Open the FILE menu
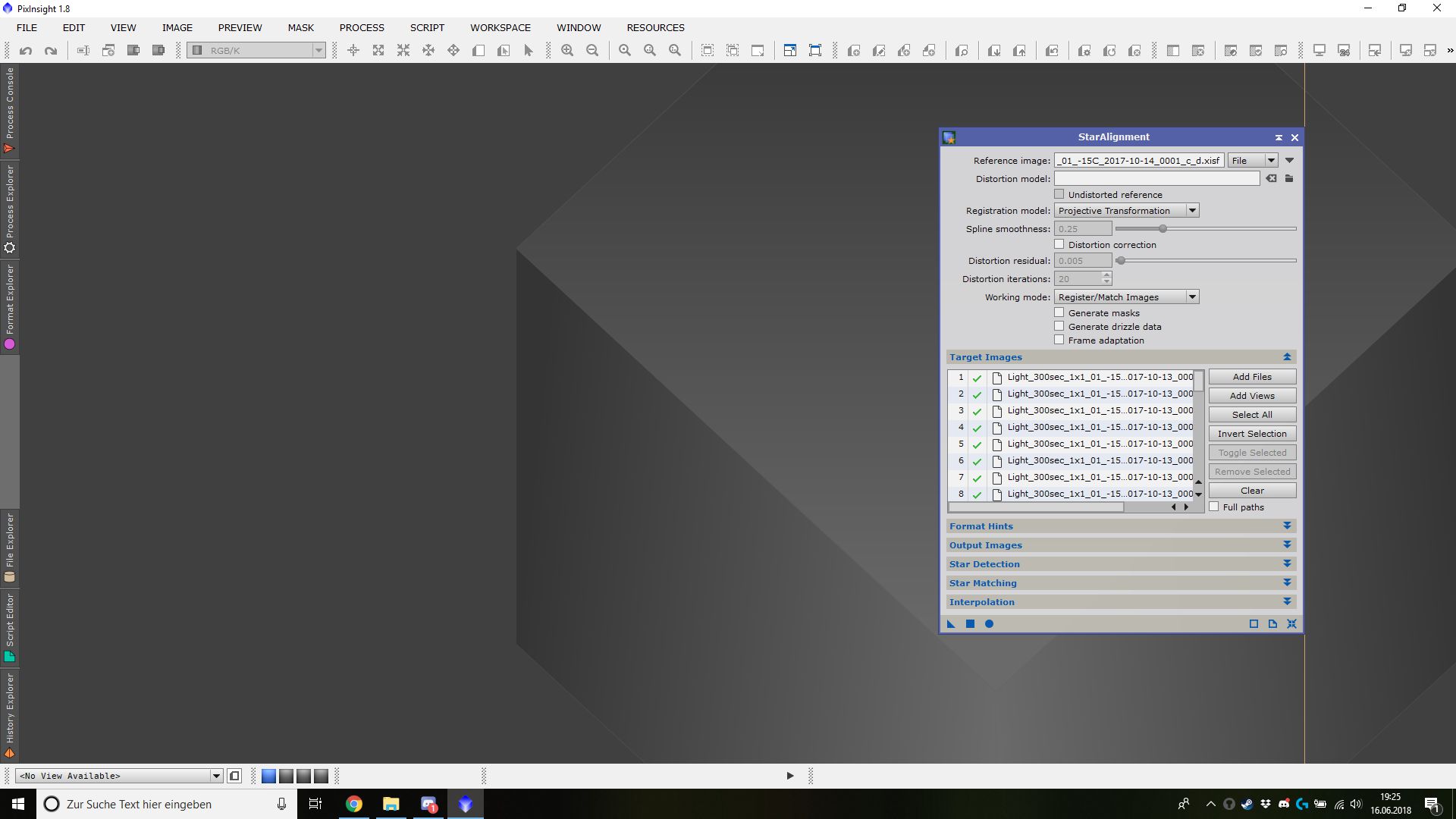This screenshot has width=1456, height=819. [x=27, y=27]
